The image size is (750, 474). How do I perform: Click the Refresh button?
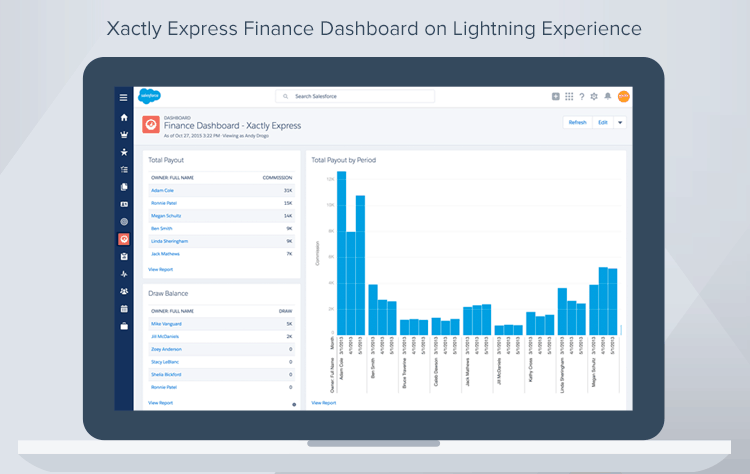pyautogui.click(x=577, y=122)
